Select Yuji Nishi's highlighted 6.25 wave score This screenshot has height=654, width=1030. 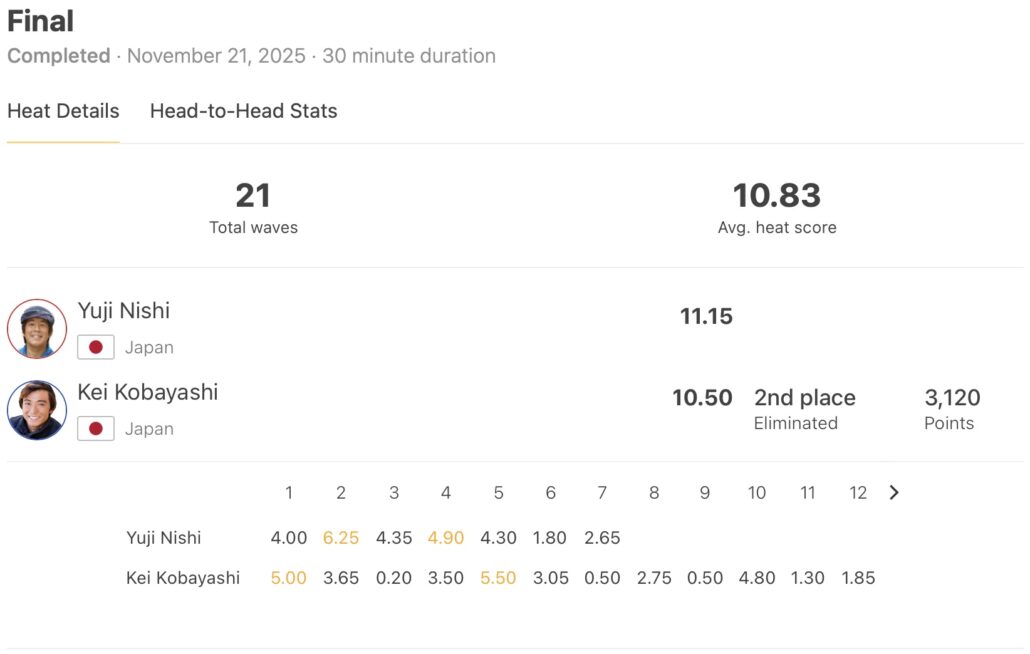pyautogui.click(x=341, y=538)
